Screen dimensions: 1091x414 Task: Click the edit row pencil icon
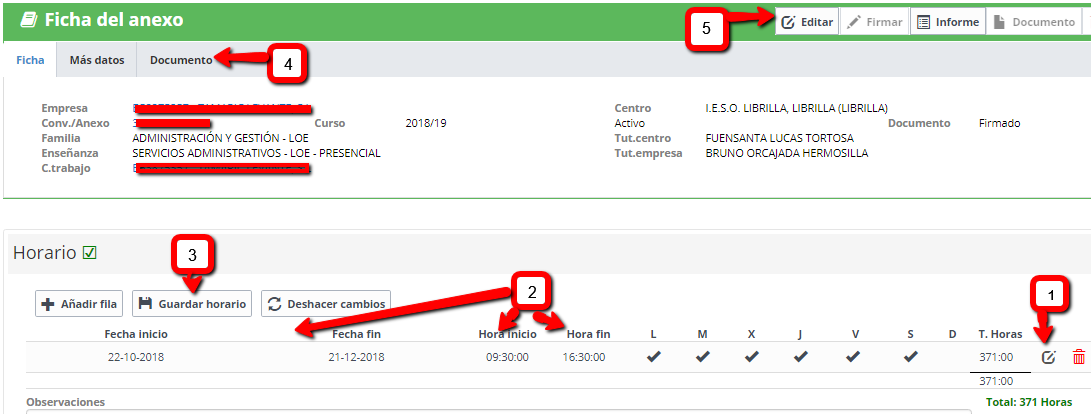[x=1048, y=357]
